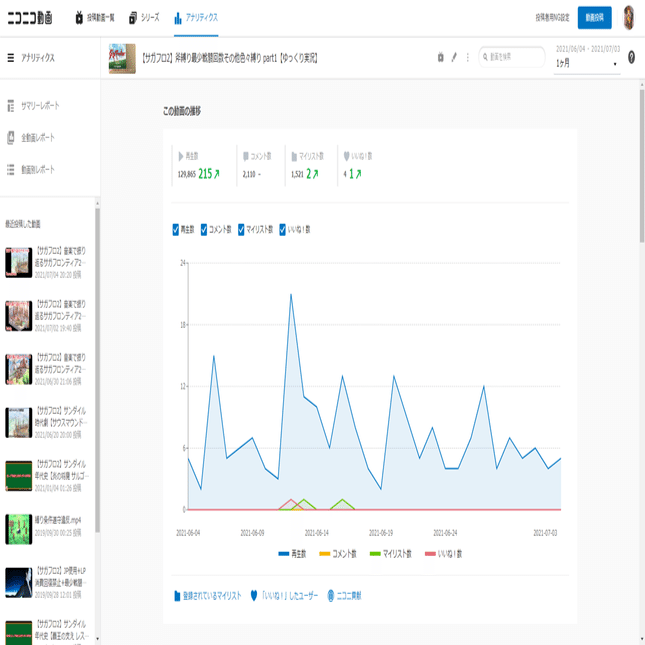
Task: Click the マイリスト数 folder icon stat
Action: tap(294, 156)
